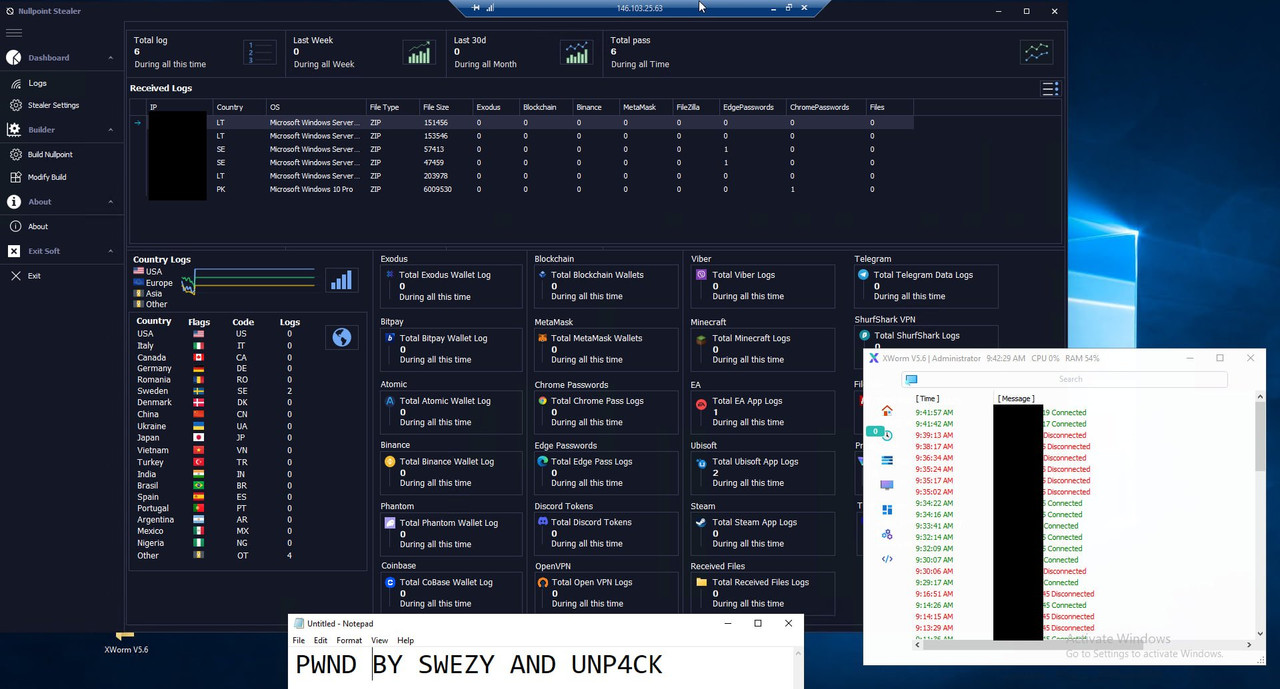Click the Total log numbered list icon
The height and width of the screenshot is (689, 1280).
(x=260, y=52)
